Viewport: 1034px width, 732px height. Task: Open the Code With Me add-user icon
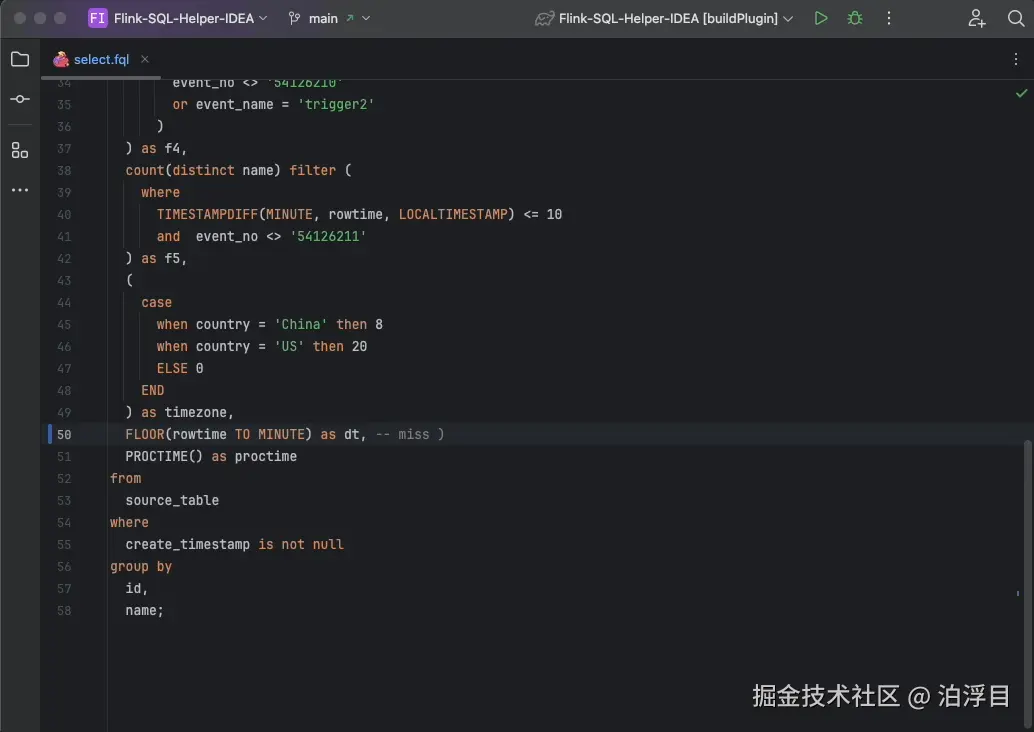pos(977,18)
